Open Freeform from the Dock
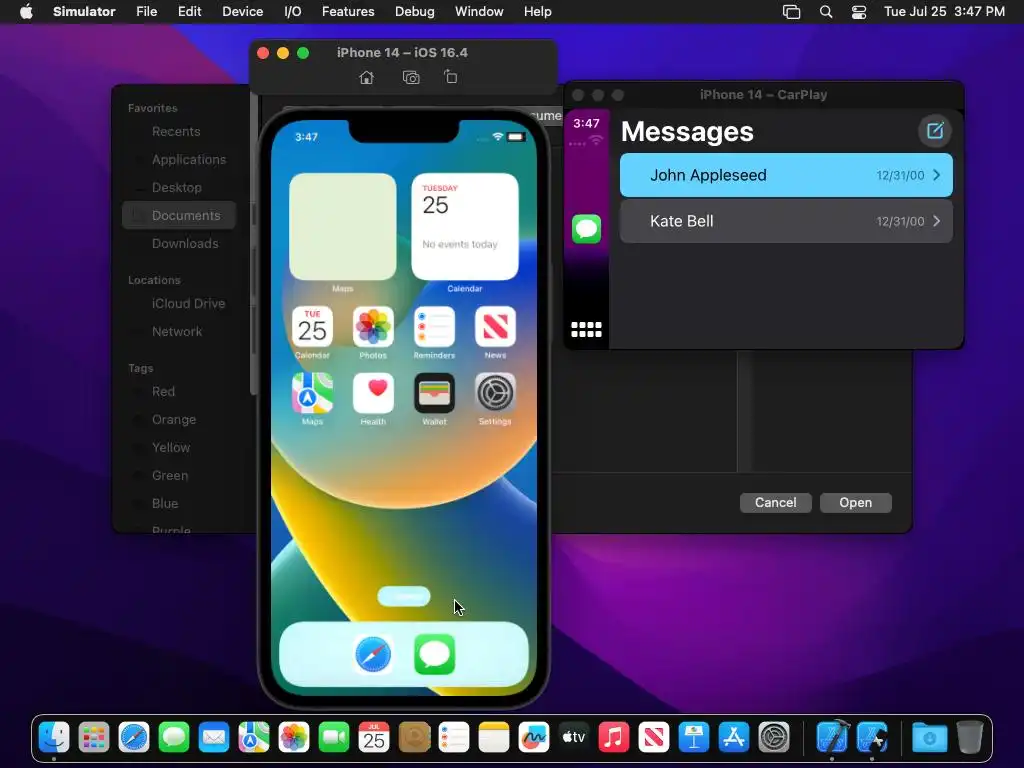The width and height of the screenshot is (1024, 768). (x=534, y=738)
